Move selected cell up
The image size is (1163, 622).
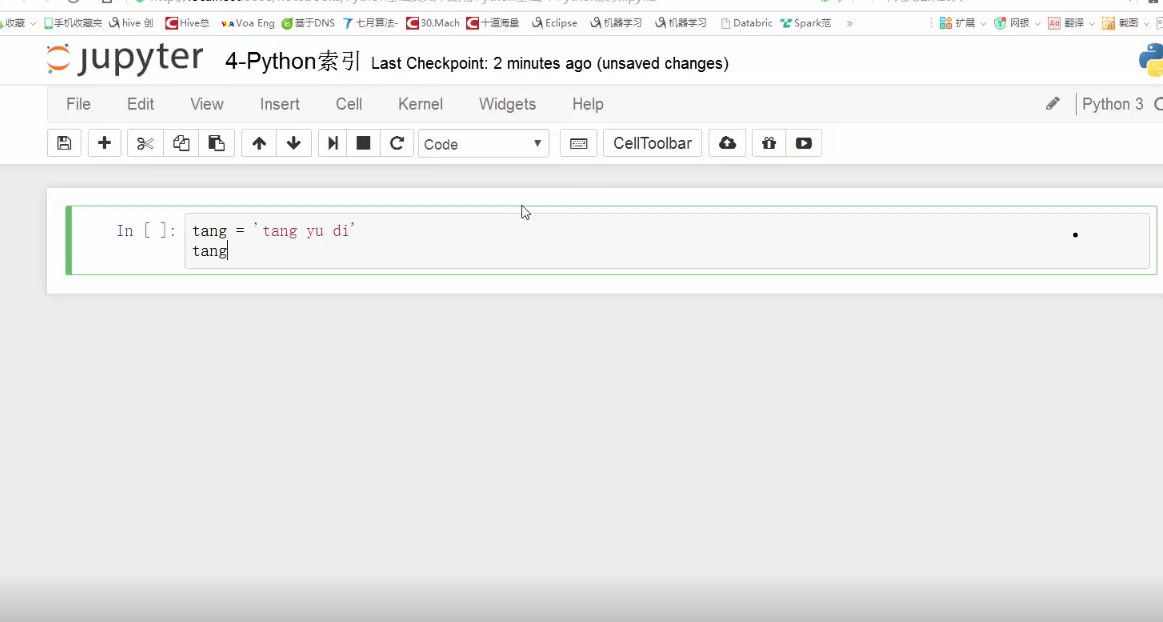259,143
